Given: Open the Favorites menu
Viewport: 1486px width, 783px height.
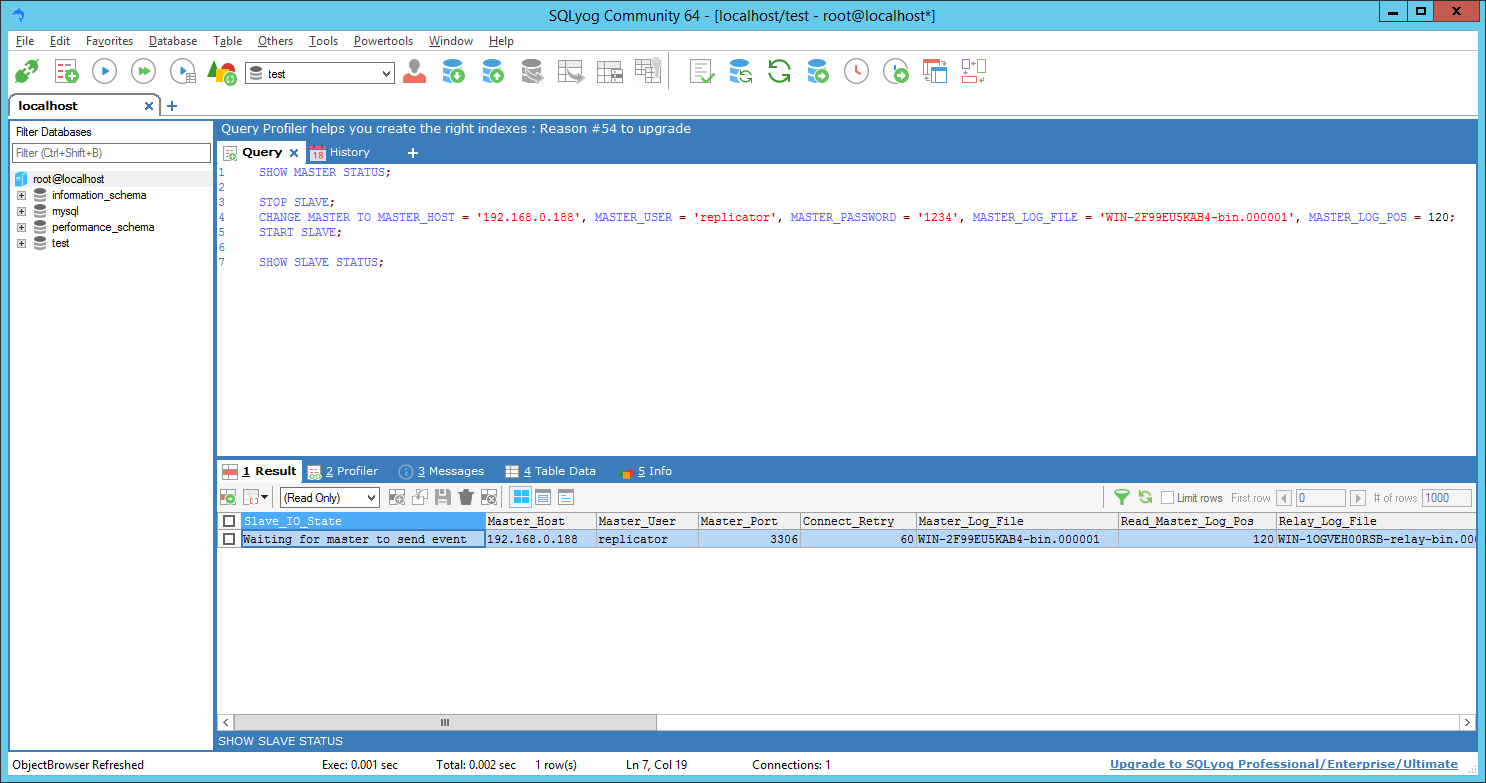Looking at the screenshot, I should tap(109, 41).
